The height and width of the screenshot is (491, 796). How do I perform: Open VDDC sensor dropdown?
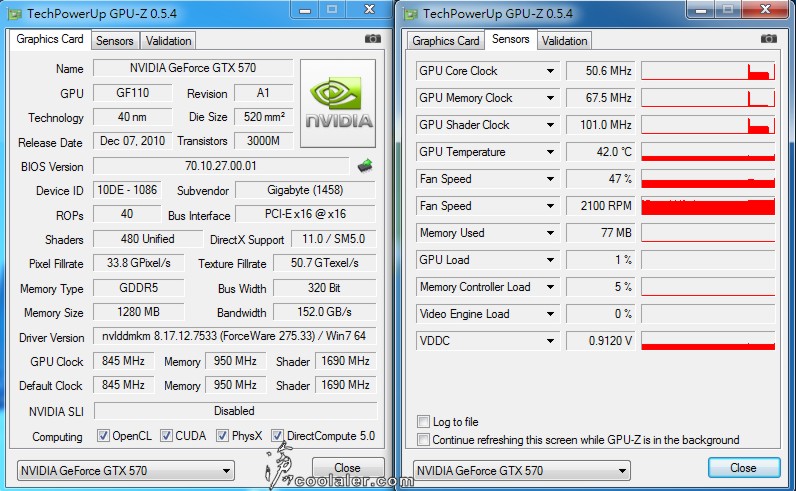pyautogui.click(x=550, y=341)
